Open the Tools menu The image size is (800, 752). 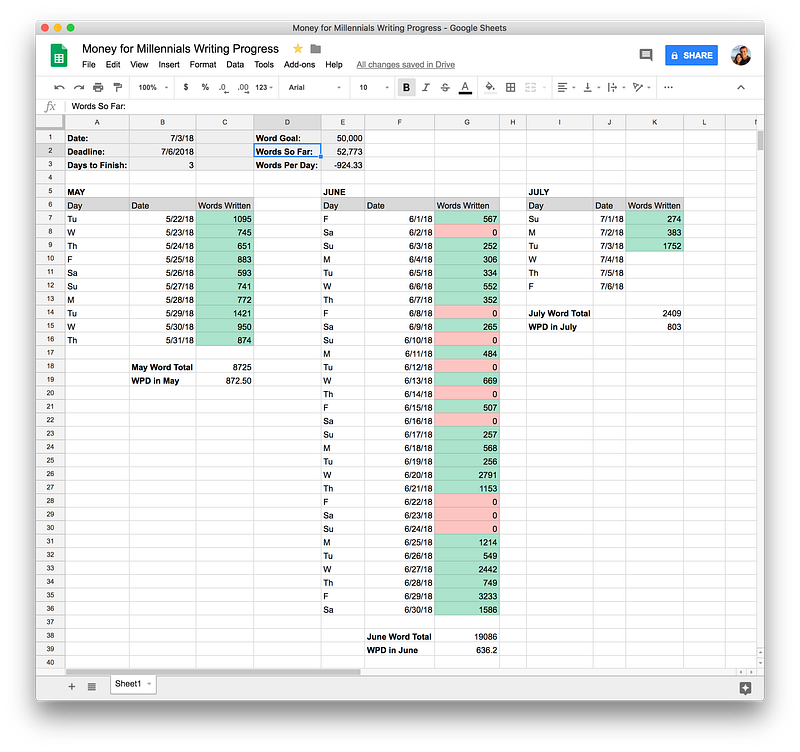point(264,65)
